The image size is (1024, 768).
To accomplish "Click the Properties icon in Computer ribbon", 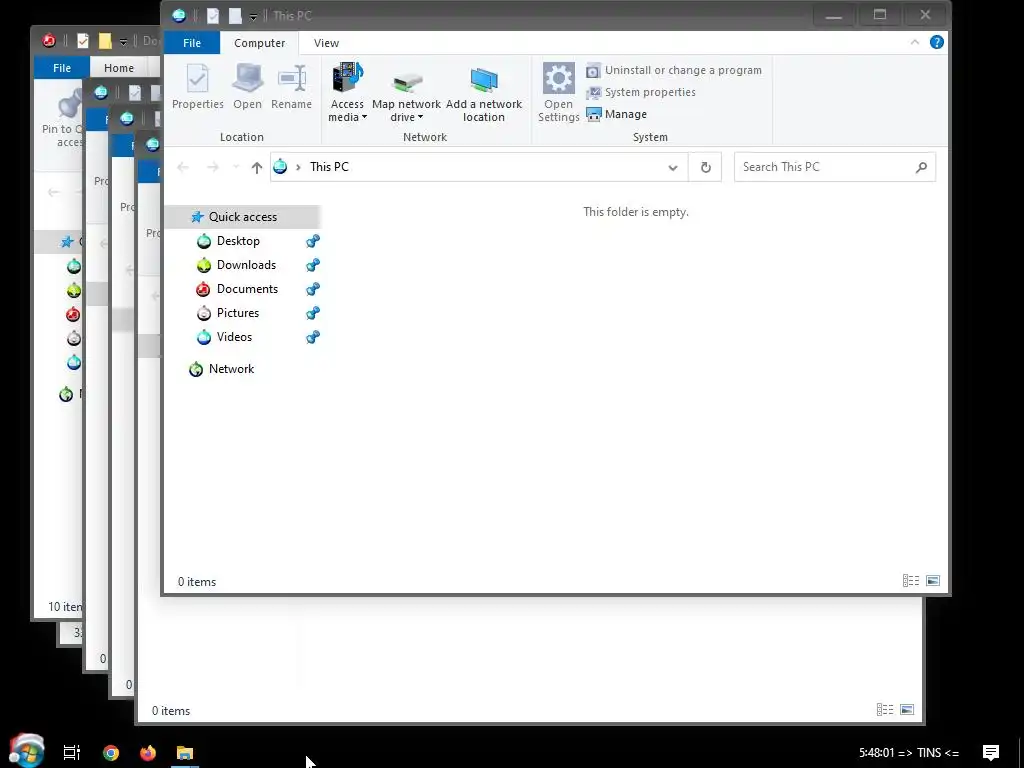I will tap(197, 78).
